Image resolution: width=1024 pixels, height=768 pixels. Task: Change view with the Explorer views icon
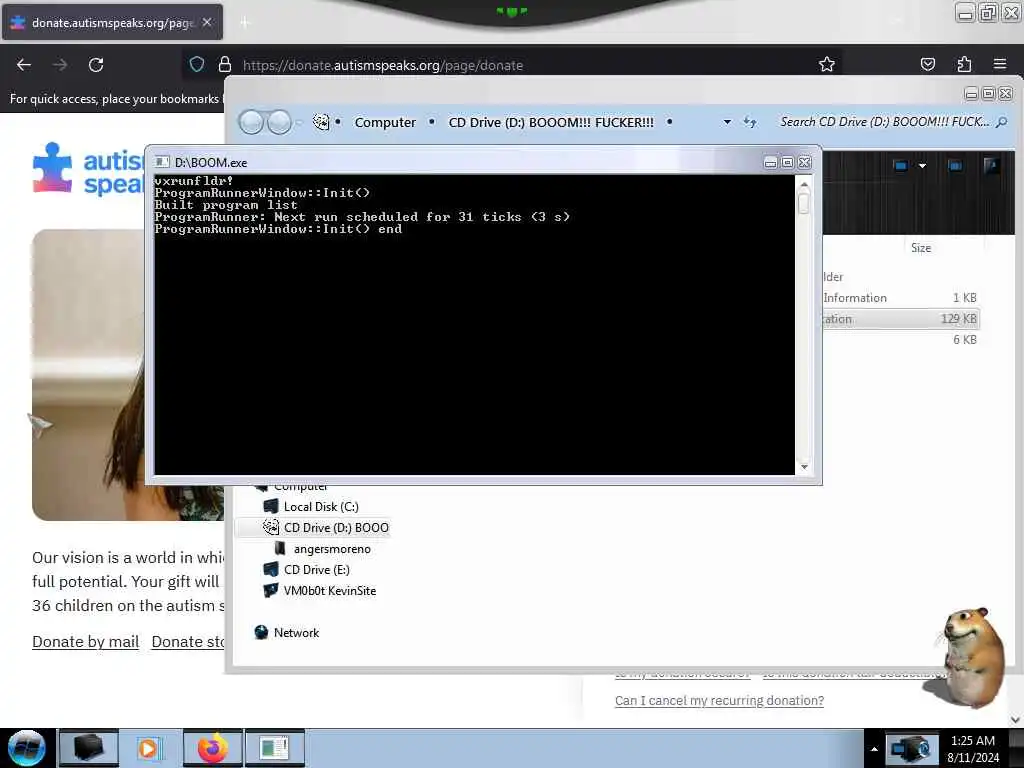(901, 166)
